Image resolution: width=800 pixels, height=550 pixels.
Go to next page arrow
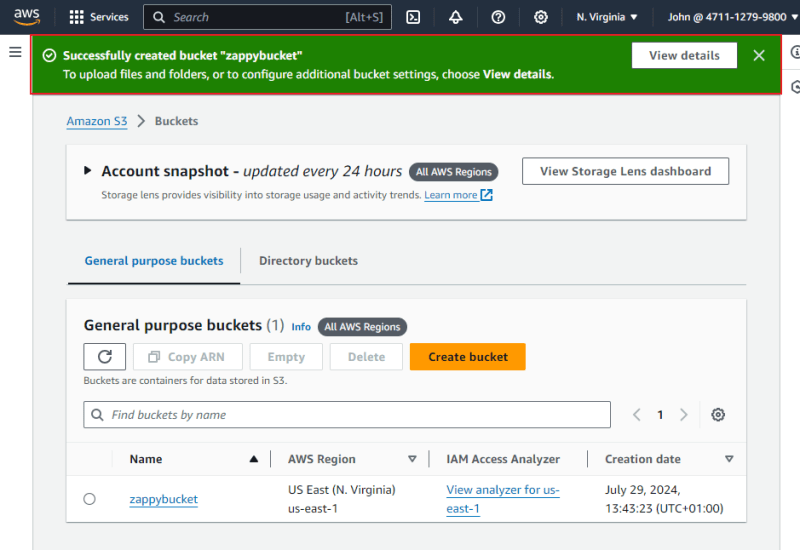pyautogui.click(x=684, y=414)
